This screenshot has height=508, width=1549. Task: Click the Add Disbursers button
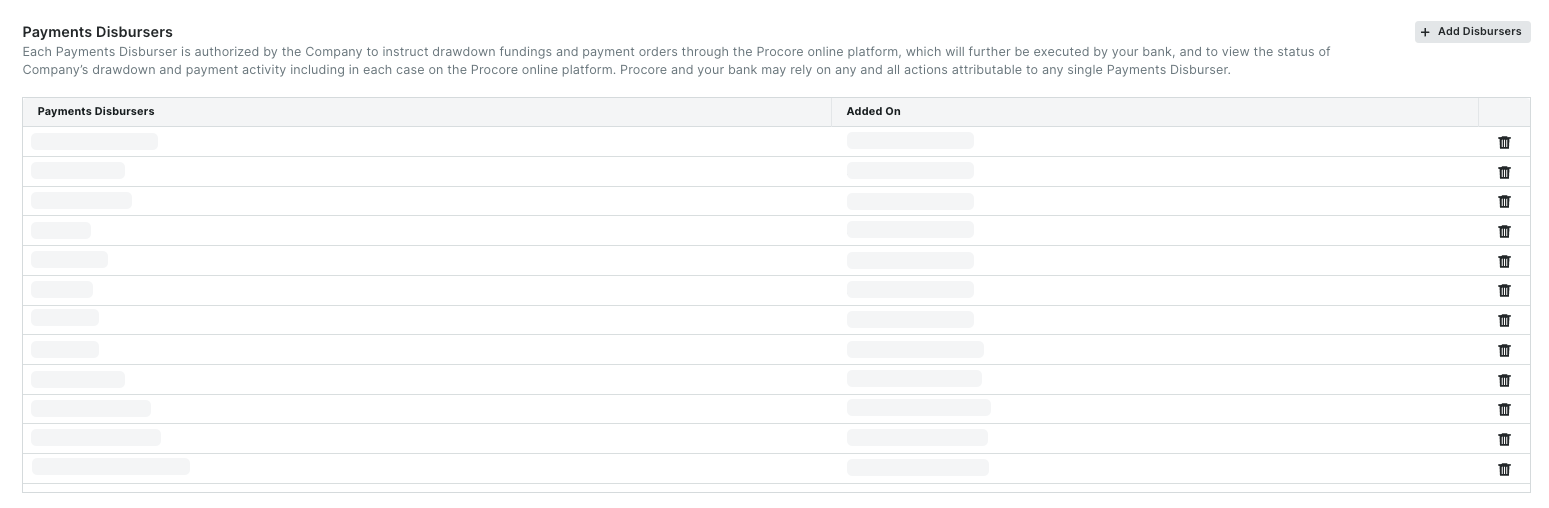pyautogui.click(x=1472, y=32)
